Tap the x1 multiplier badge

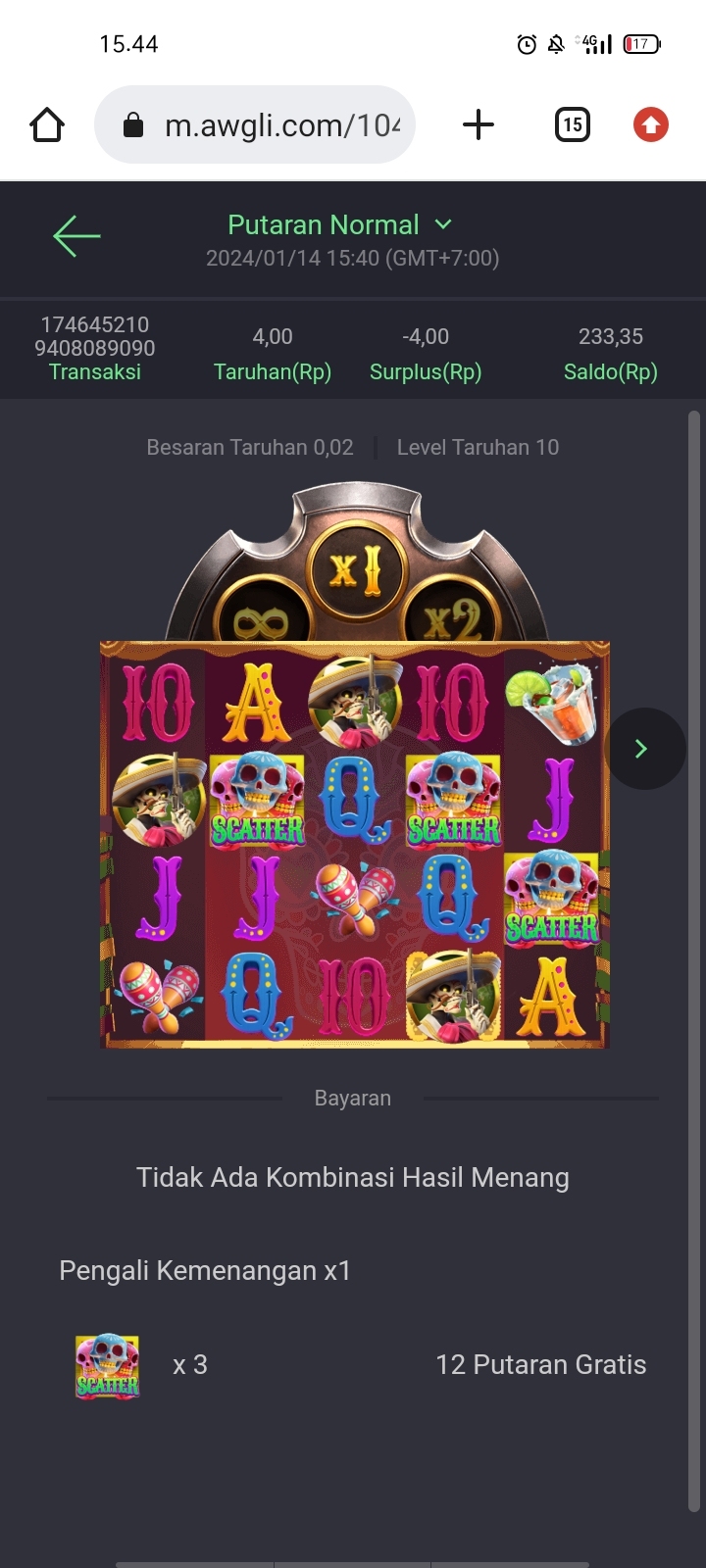click(354, 568)
